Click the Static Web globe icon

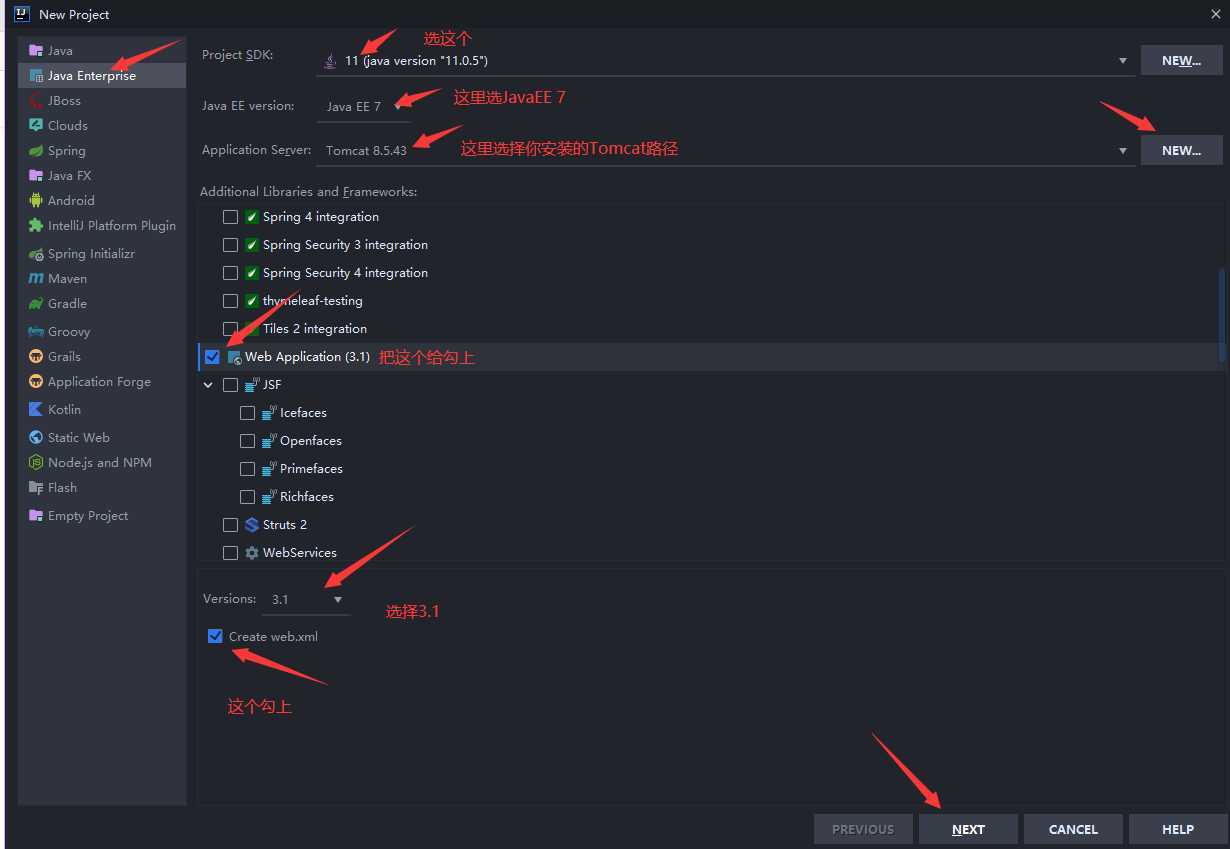point(36,437)
